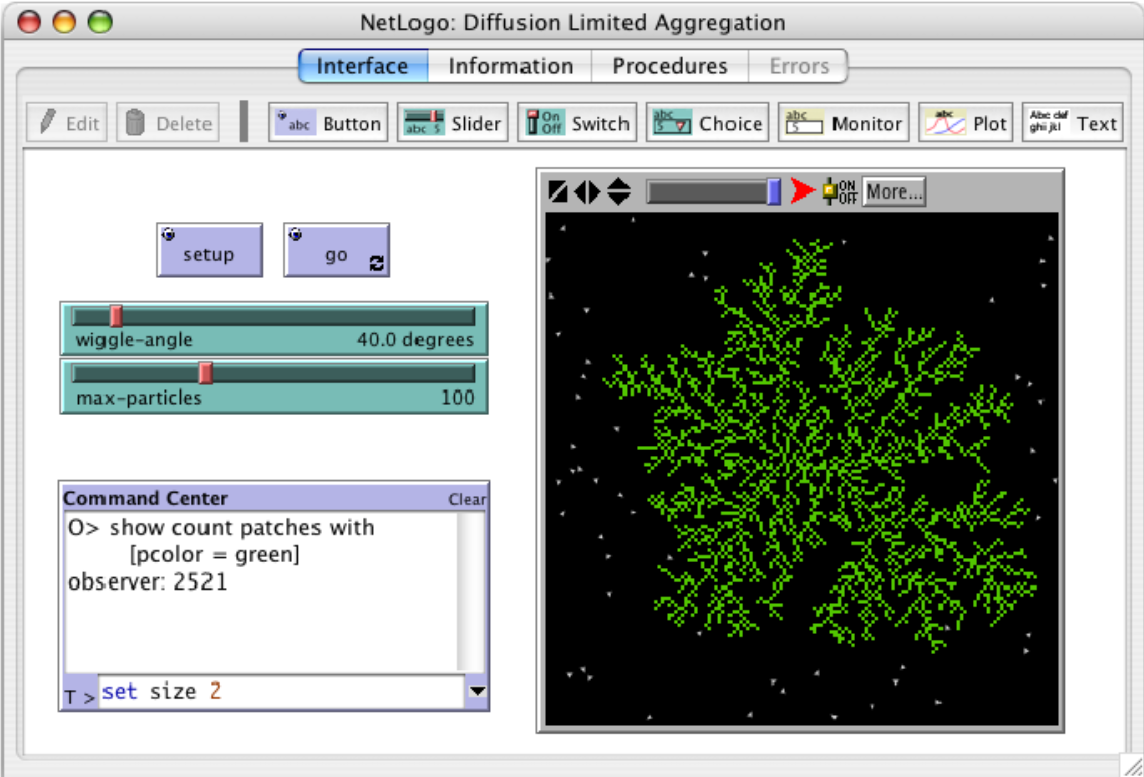Add a Text note widget from toolbar
Image resolution: width=1144 pixels, height=777 pixels.
1072,124
